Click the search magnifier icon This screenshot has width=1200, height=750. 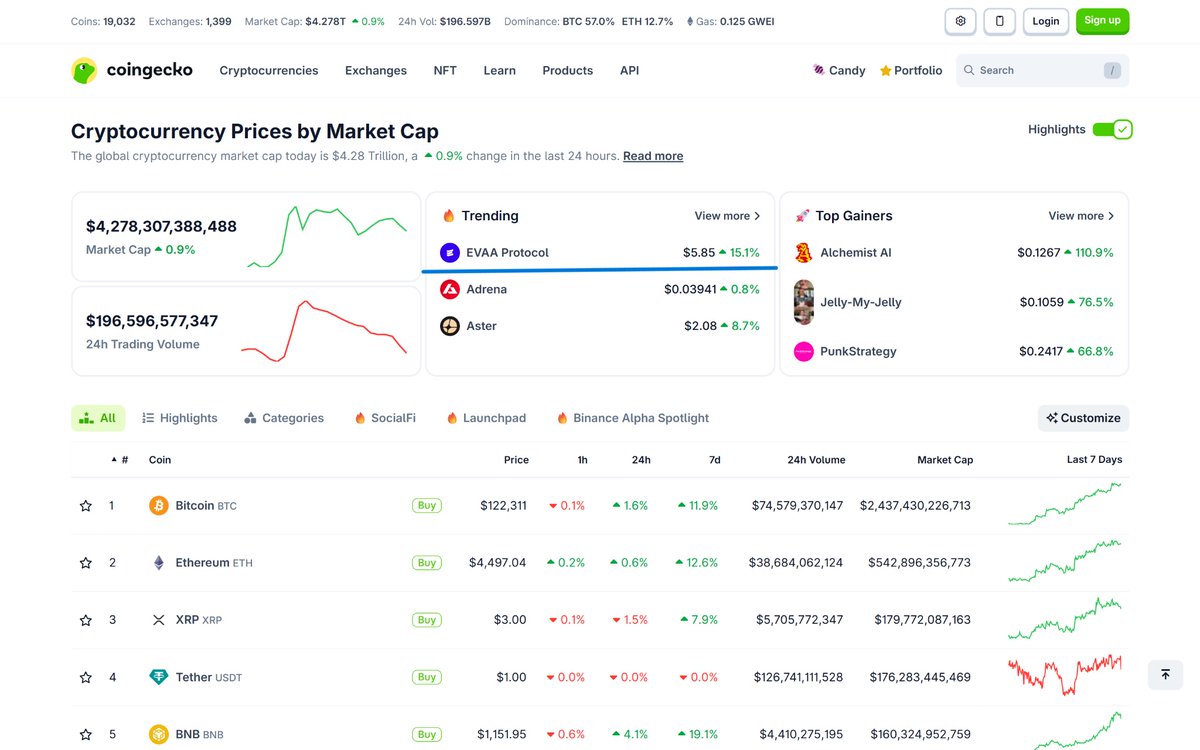click(x=969, y=70)
